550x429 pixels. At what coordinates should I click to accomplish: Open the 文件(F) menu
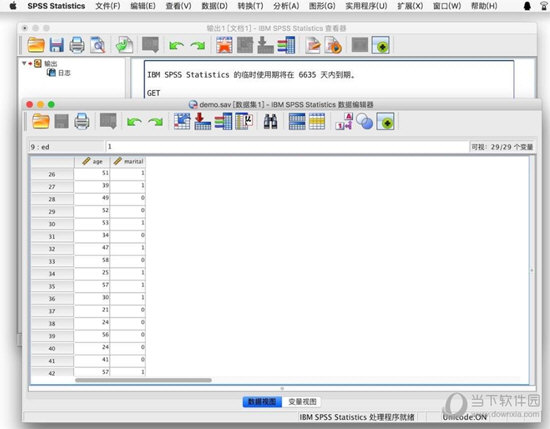pos(108,6)
